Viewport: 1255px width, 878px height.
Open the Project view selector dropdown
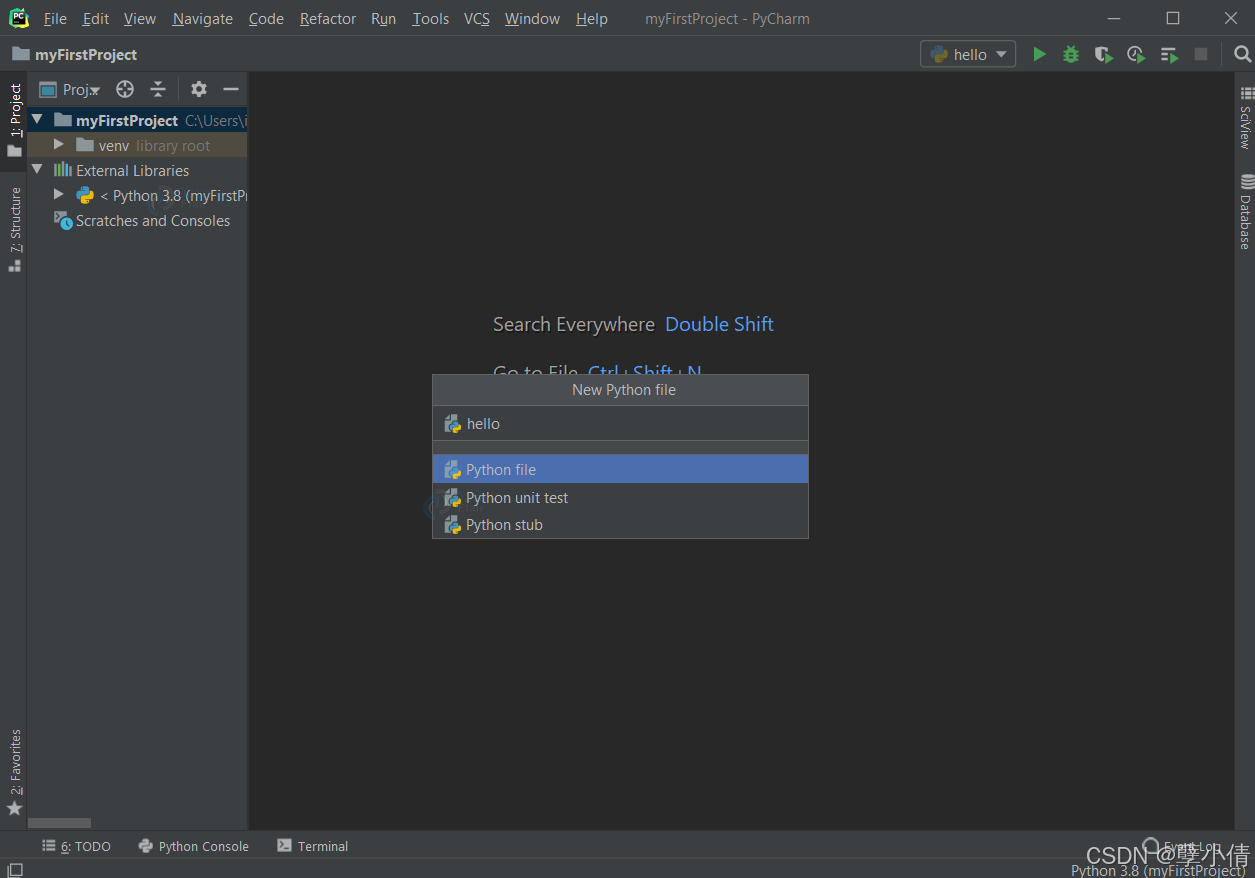pos(70,89)
